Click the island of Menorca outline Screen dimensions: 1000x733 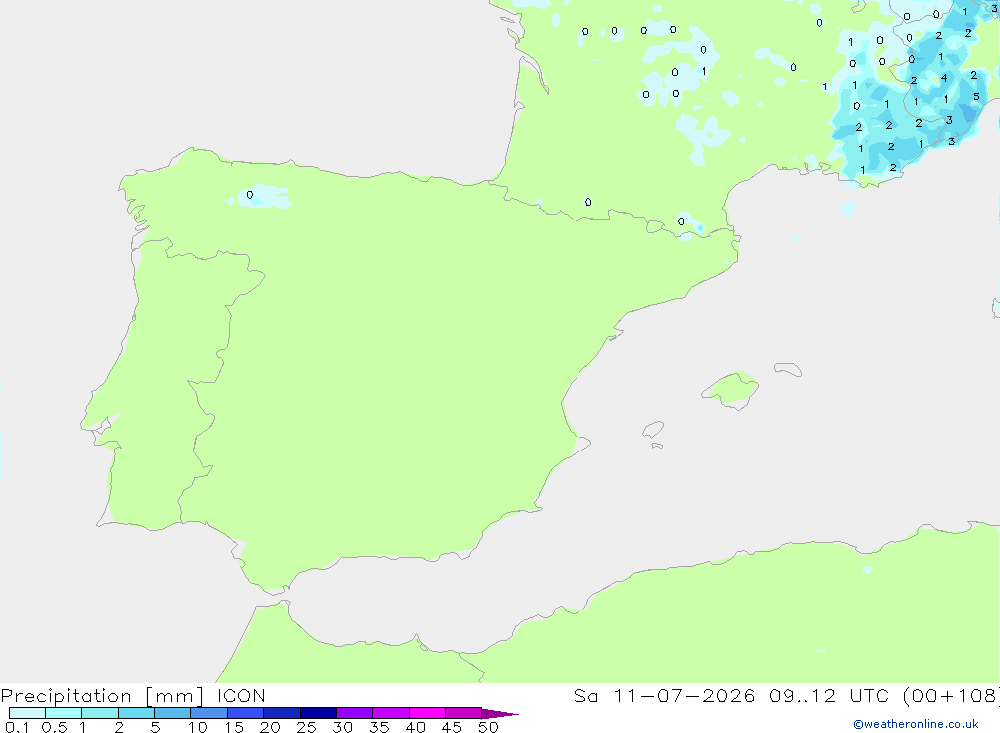tap(788, 369)
